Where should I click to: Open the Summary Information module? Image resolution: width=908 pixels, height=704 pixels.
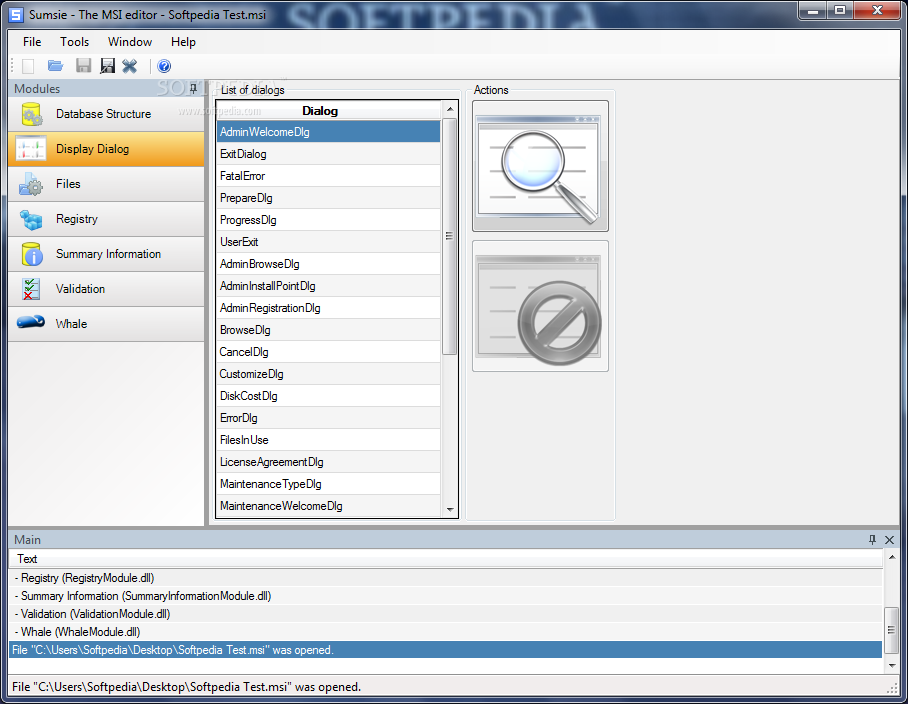[106, 254]
